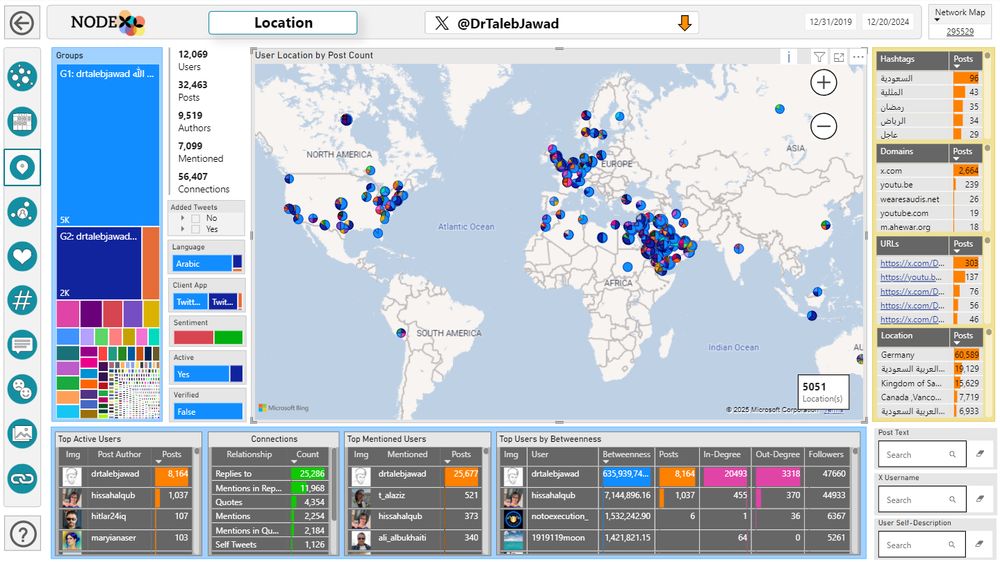The height and width of the screenshot is (562, 1000).
Task: Sort the Location table by Posts
Action: tap(963, 337)
